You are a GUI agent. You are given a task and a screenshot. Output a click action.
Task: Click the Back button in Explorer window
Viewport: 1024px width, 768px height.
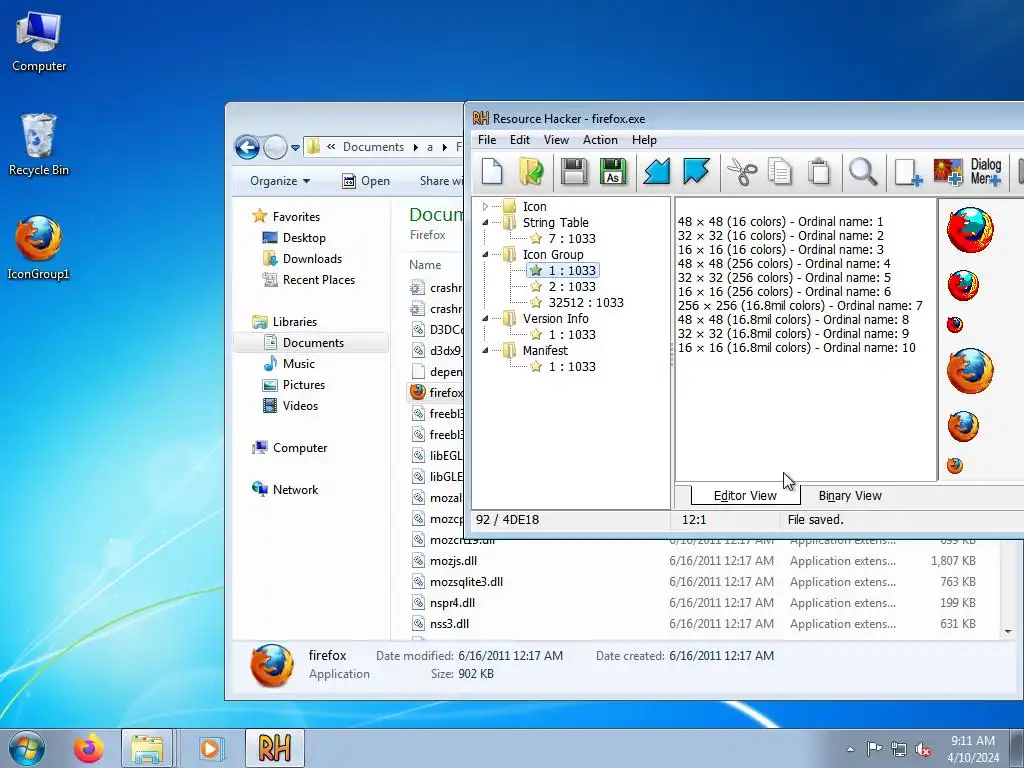(x=248, y=148)
